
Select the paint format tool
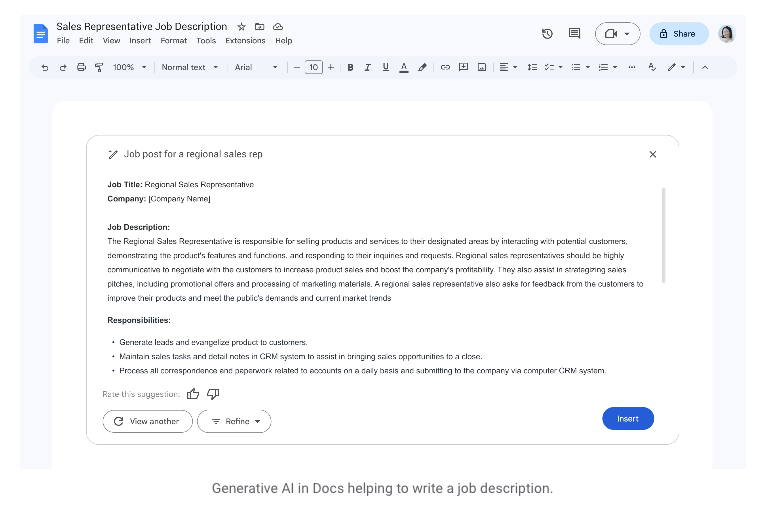click(x=98, y=67)
